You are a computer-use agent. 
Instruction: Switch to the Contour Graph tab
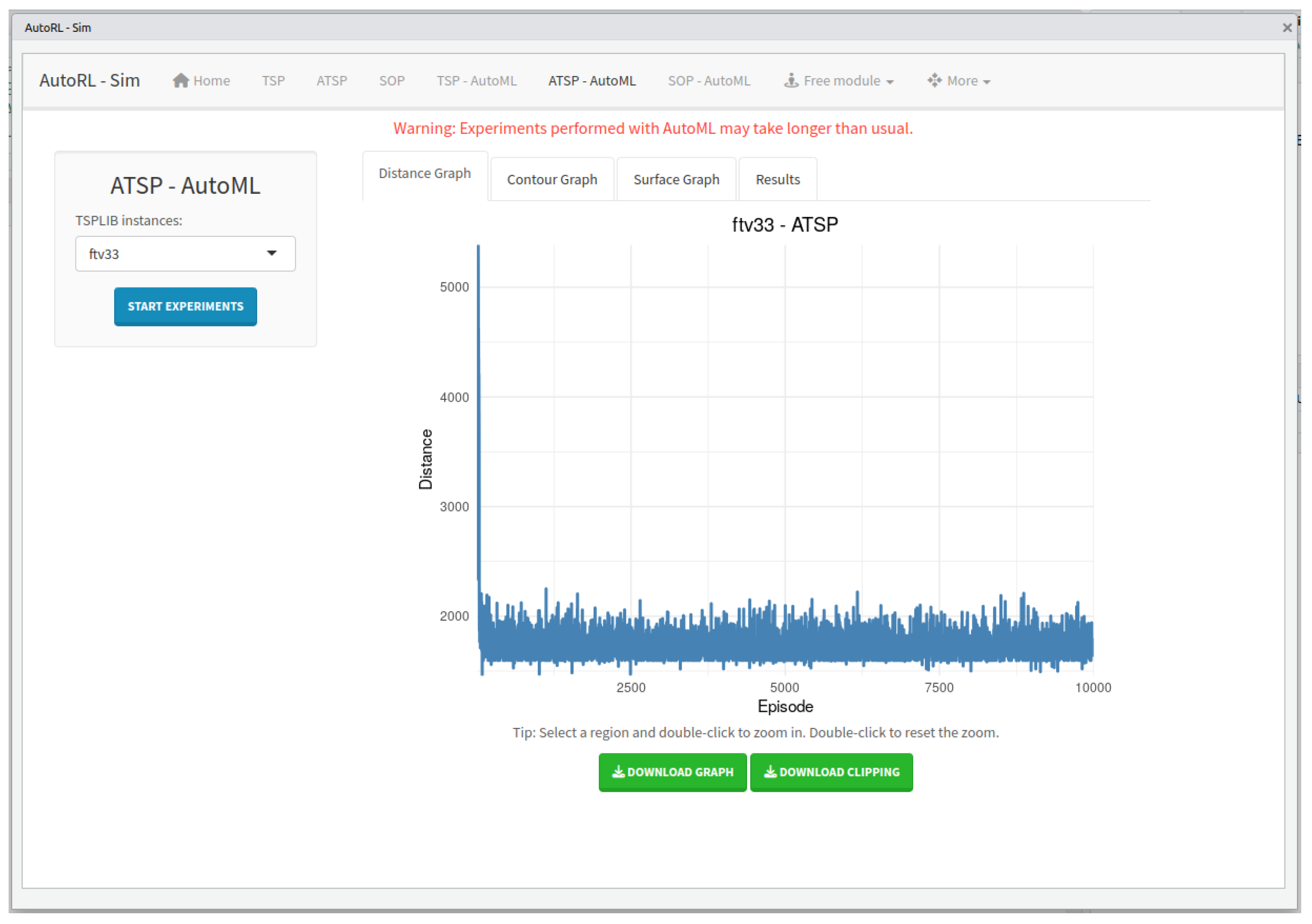tap(552, 180)
